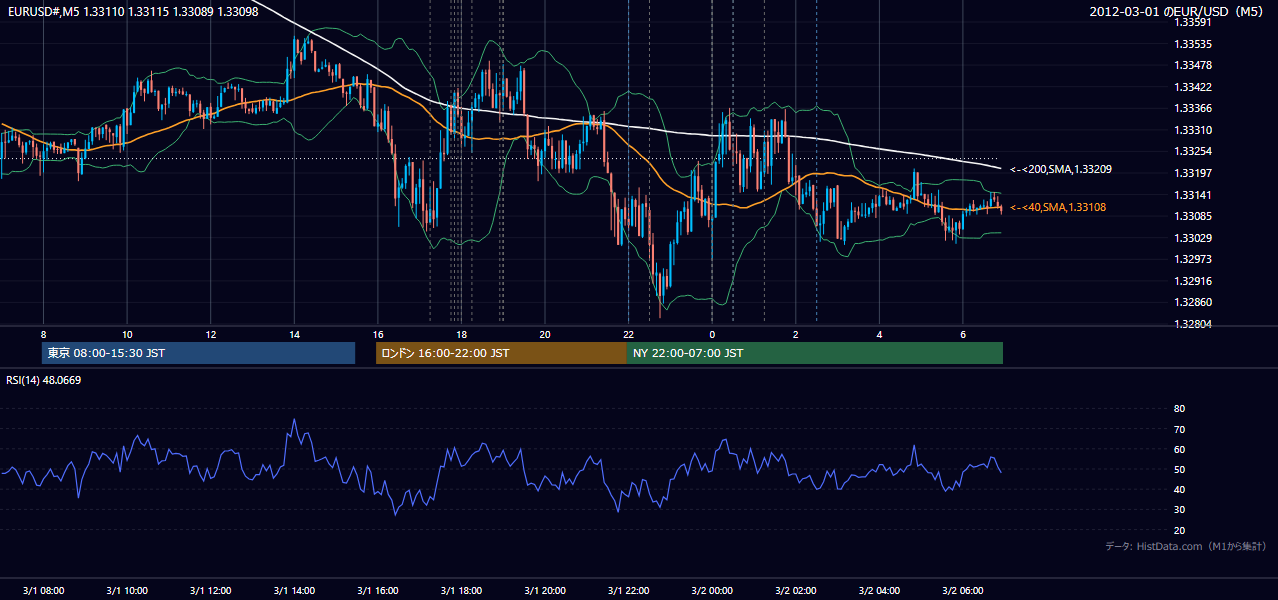Click the RSI scale level 70
The width and height of the screenshot is (1278, 600).
point(1180,429)
